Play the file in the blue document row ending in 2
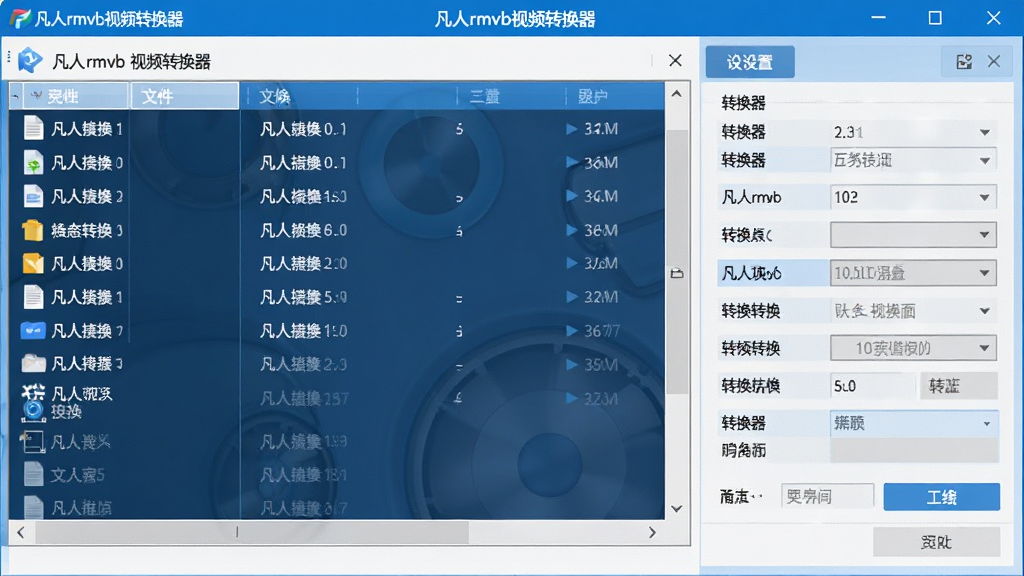This screenshot has width=1024, height=576. (x=571, y=195)
